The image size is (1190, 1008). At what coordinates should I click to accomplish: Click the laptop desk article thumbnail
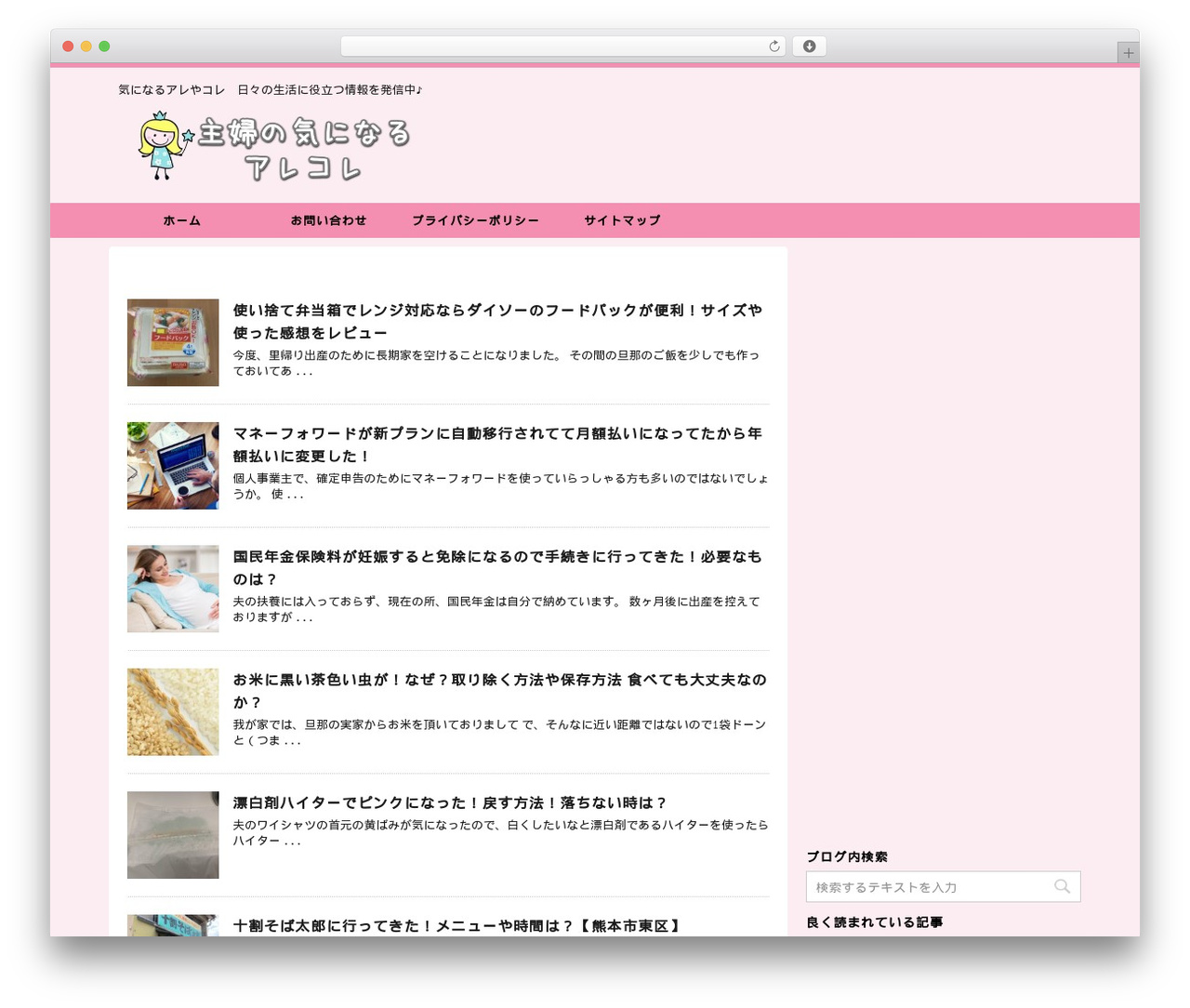pos(173,466)
